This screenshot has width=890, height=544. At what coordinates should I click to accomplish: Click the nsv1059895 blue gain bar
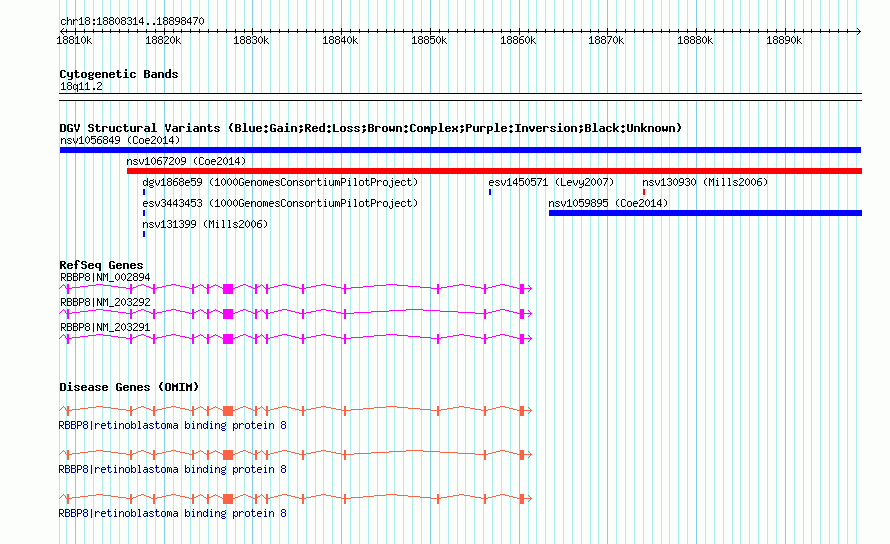(706, 213)
